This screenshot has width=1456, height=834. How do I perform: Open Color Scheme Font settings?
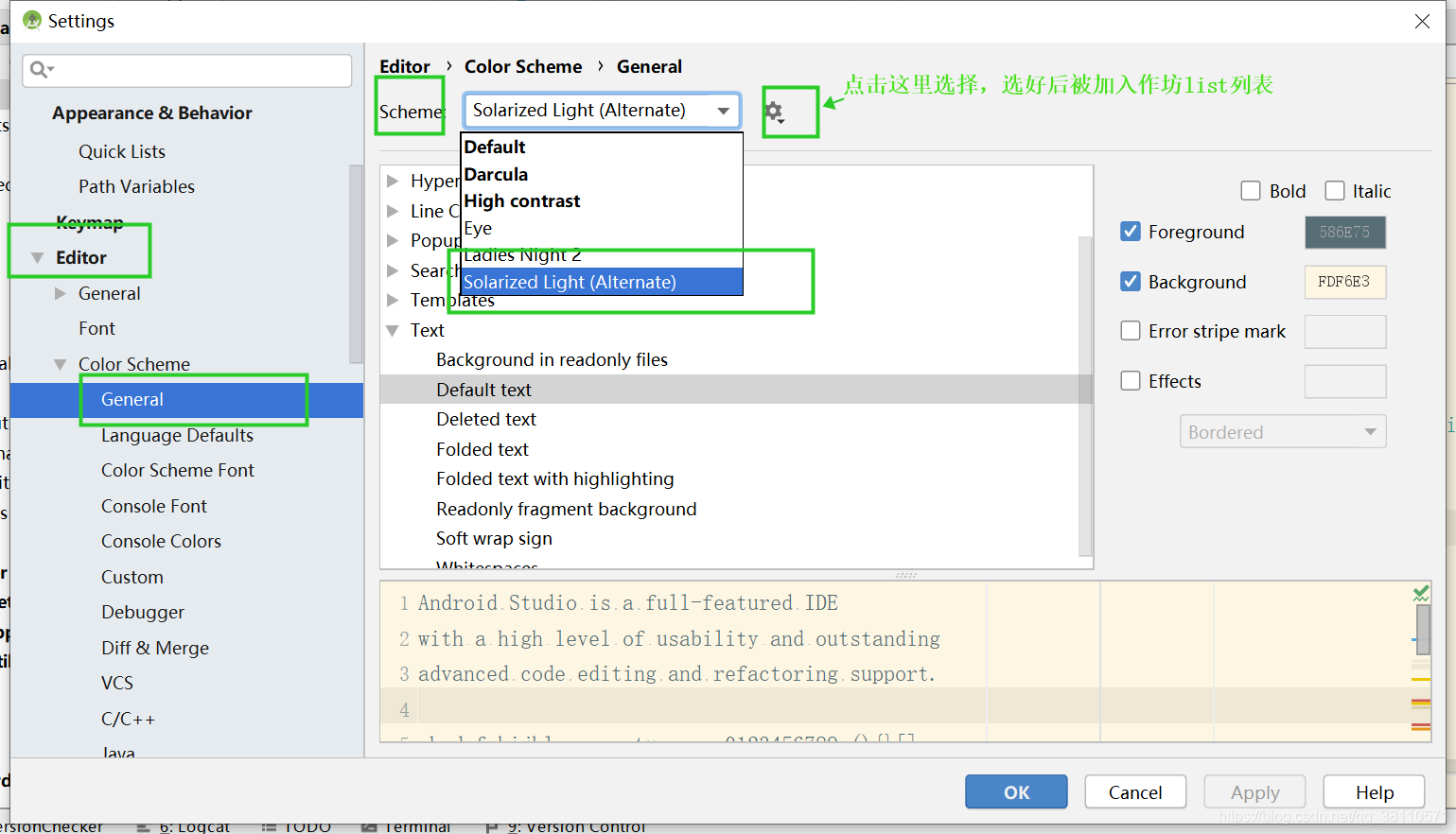tap(178, 470)
